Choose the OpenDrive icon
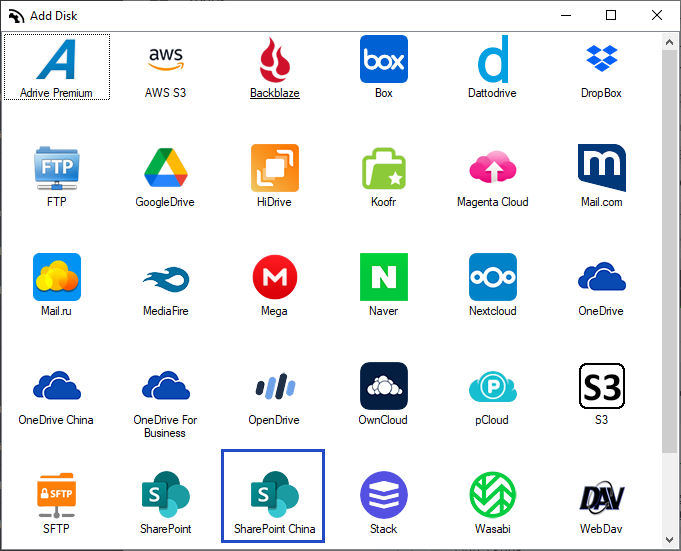Viewport: 681px width, 551px height. point(275,386)
